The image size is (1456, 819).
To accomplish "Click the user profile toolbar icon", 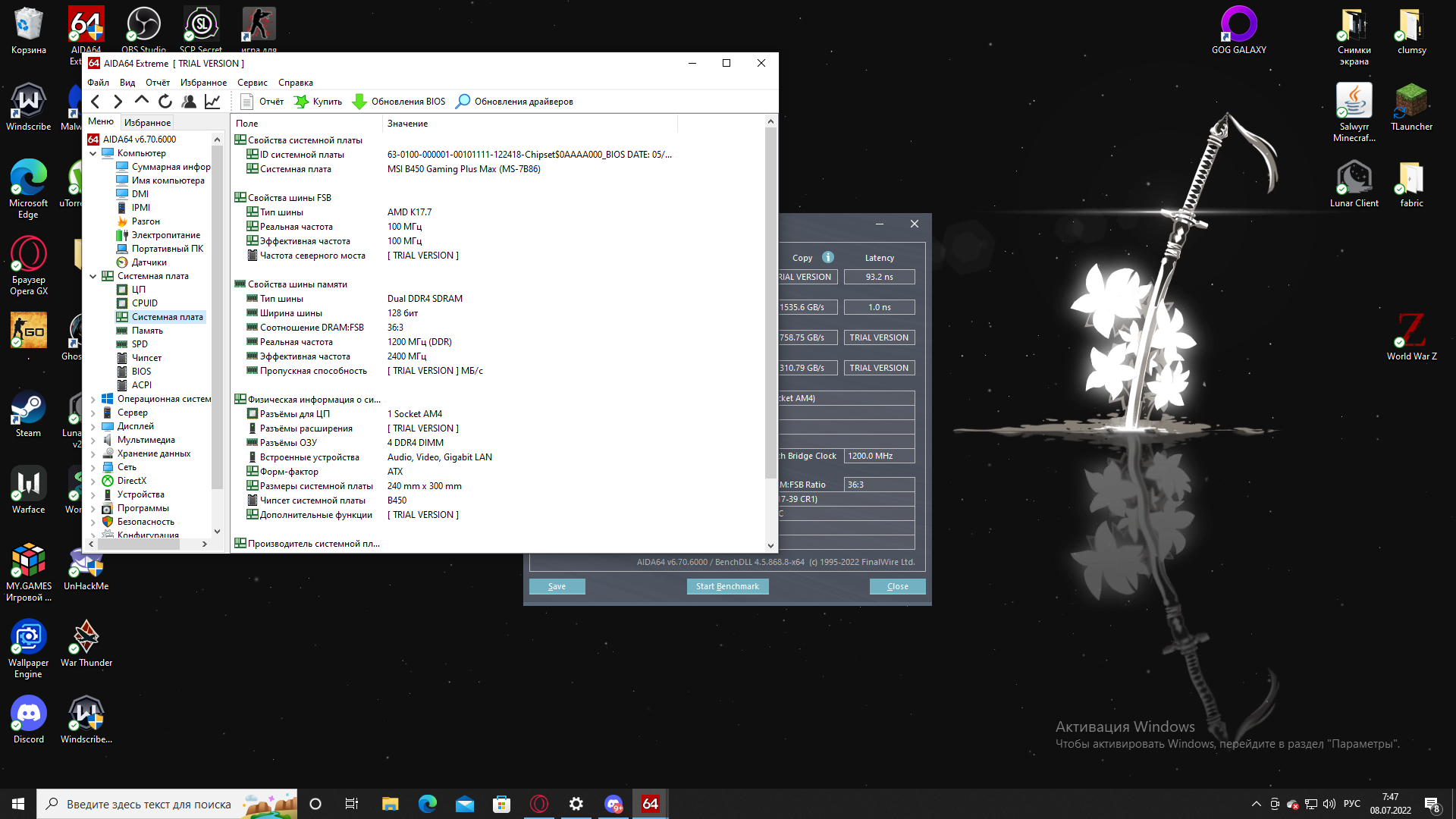I will (189, 102).
